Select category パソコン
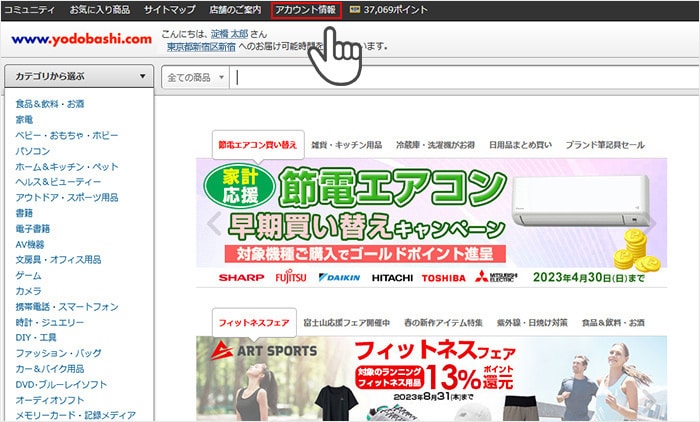700x422 pixels. click(x=33, y=151)
